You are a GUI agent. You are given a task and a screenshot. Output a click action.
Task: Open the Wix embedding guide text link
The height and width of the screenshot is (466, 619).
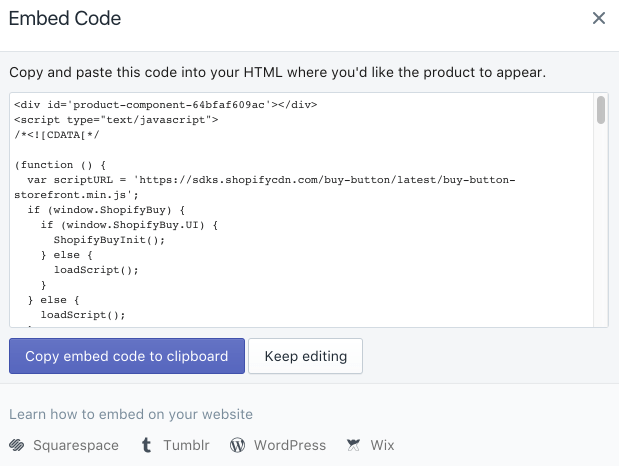382,445
